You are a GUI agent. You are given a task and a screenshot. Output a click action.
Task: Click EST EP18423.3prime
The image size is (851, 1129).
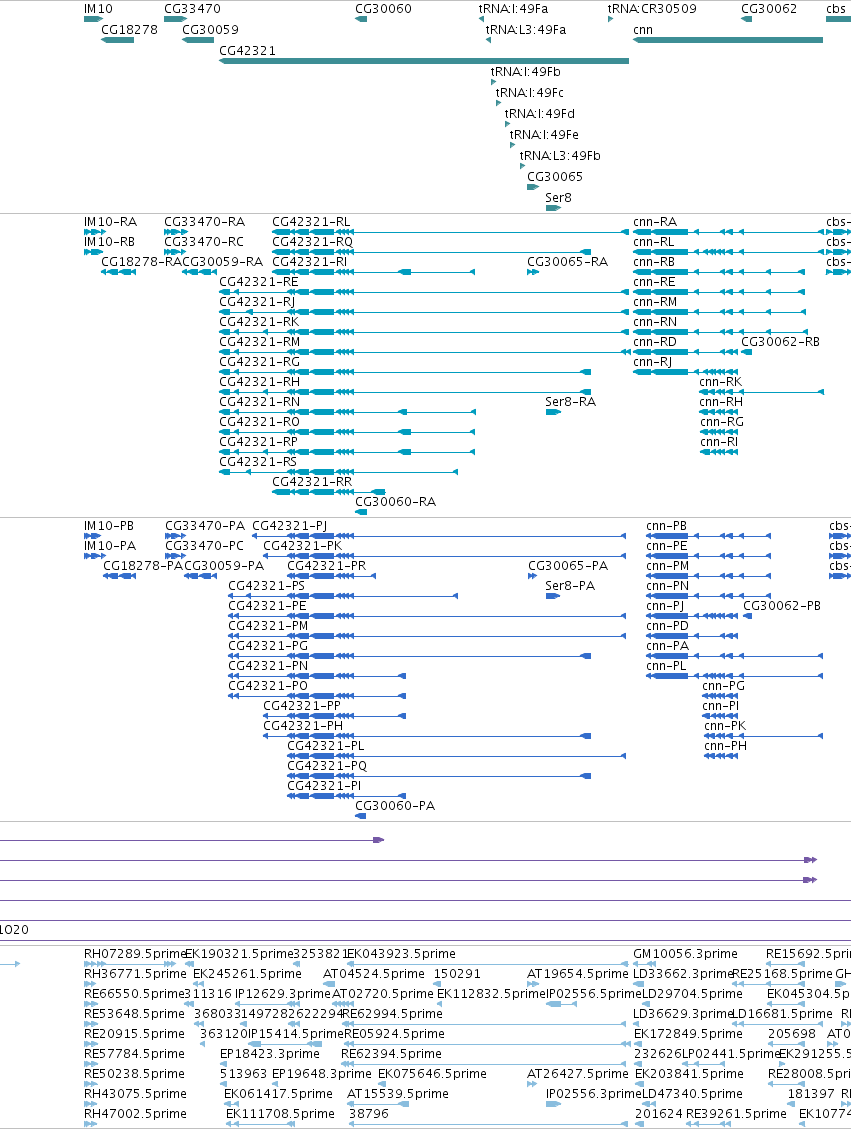tap(269, 1054)
